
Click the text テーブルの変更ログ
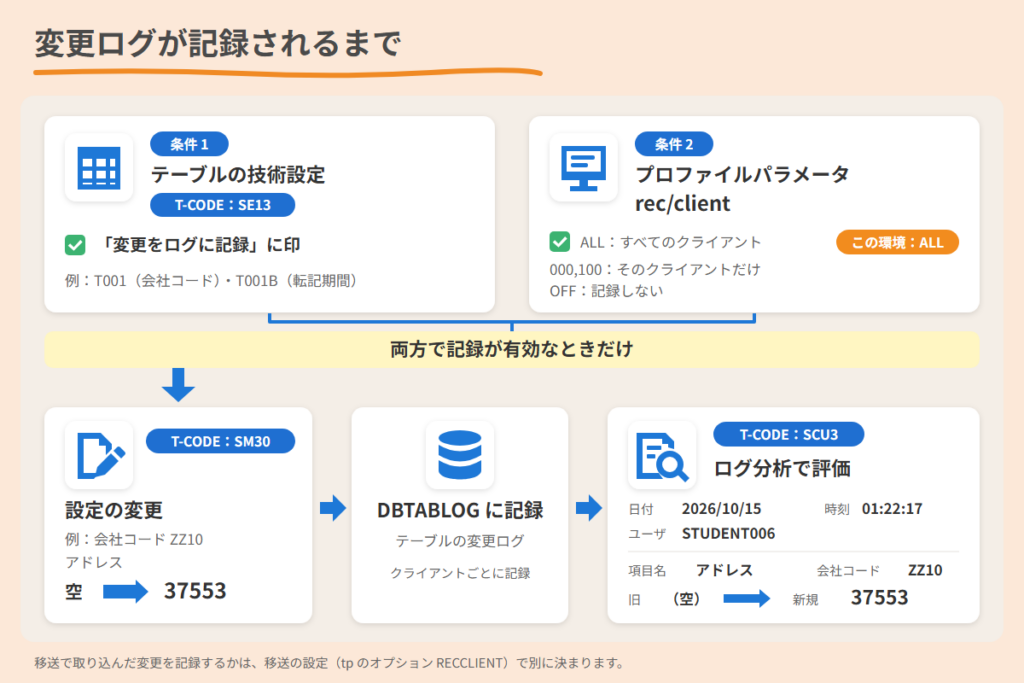(x=460, y=541)
